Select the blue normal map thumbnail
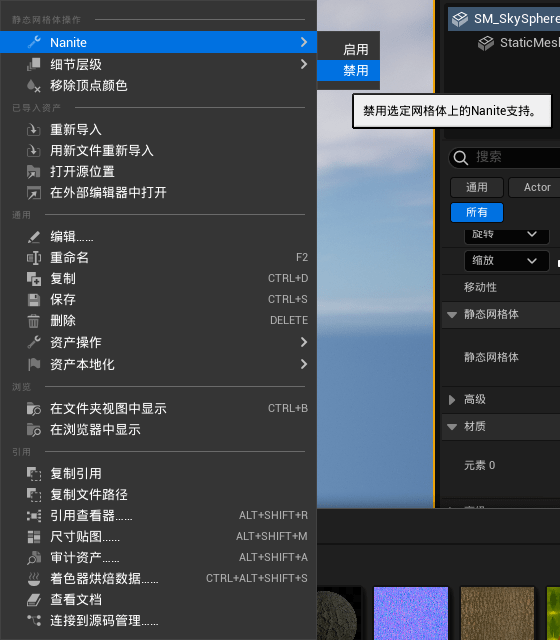 point(411,613)
